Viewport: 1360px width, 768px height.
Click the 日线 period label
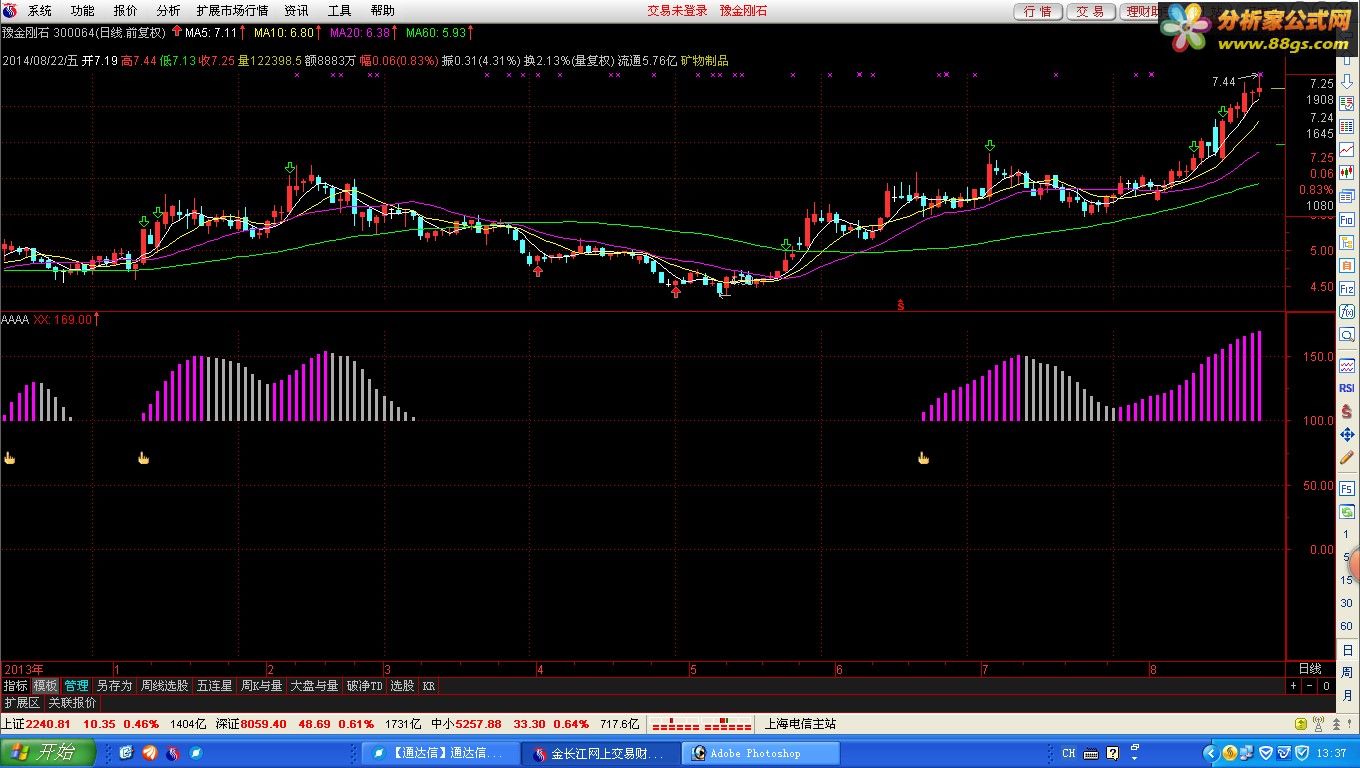click(1310, 668)
